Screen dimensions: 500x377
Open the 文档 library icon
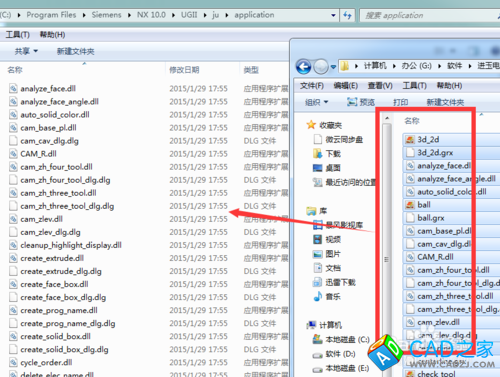pos(318,268)
